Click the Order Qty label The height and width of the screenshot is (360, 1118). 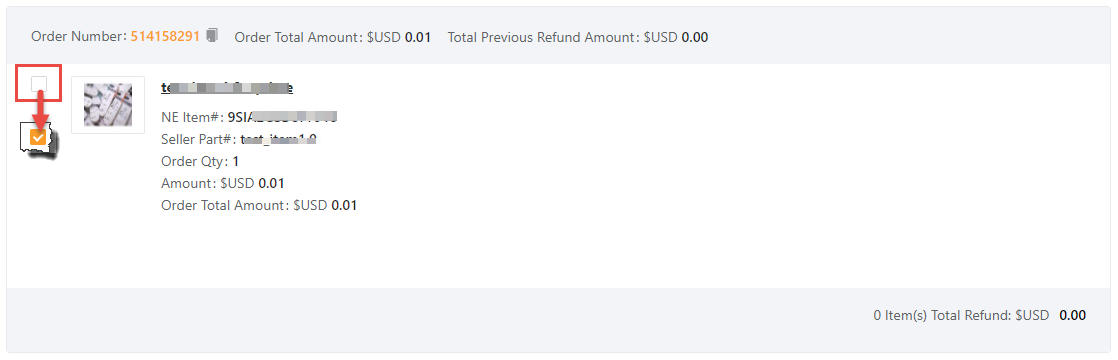pyautogui.click(x=195, y=161)
